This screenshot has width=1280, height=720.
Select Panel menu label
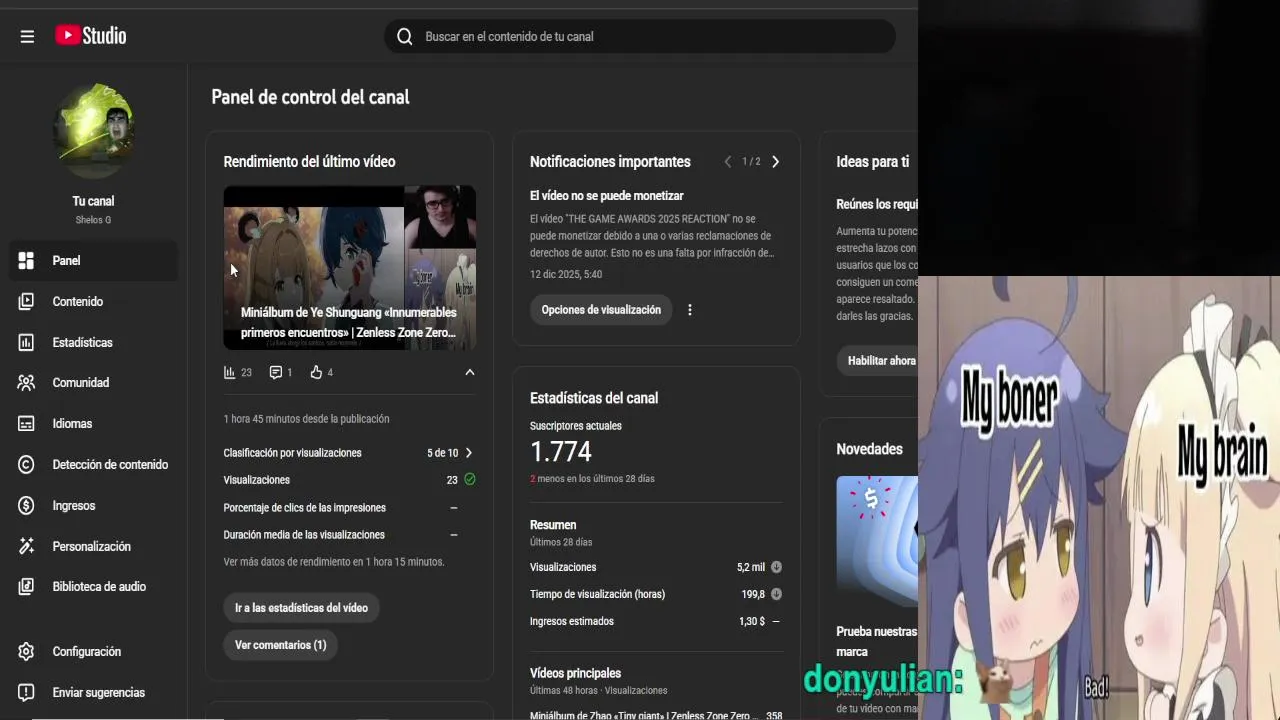point(66,260)
